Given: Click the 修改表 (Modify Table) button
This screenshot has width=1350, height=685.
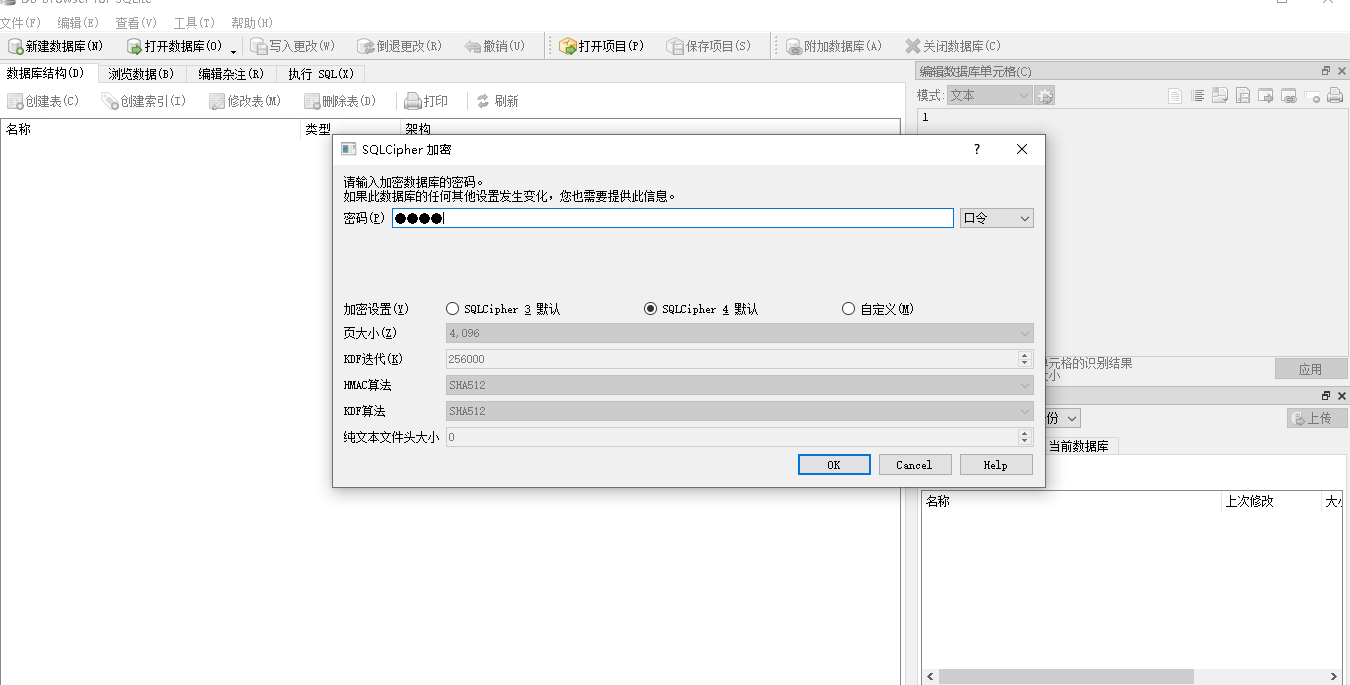Looking at the screenshot, I should point(246,101).
